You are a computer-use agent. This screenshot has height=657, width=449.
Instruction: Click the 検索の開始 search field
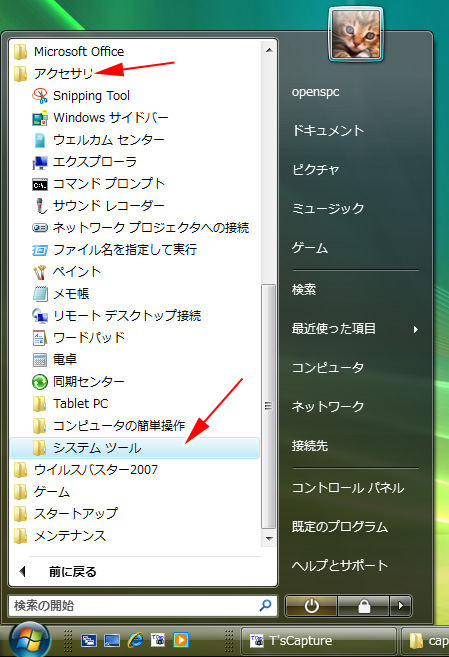[143, 606]
